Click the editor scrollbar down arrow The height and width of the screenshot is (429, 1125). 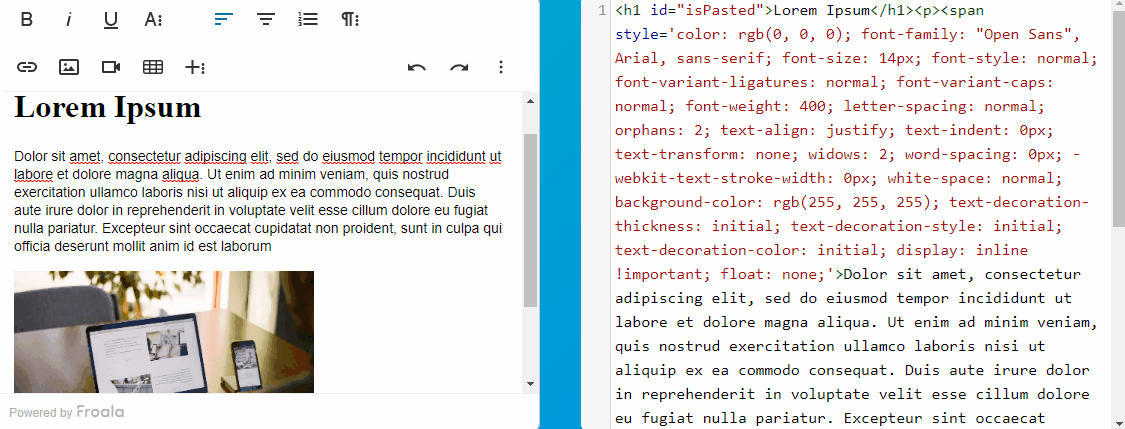tap(530, 384)
